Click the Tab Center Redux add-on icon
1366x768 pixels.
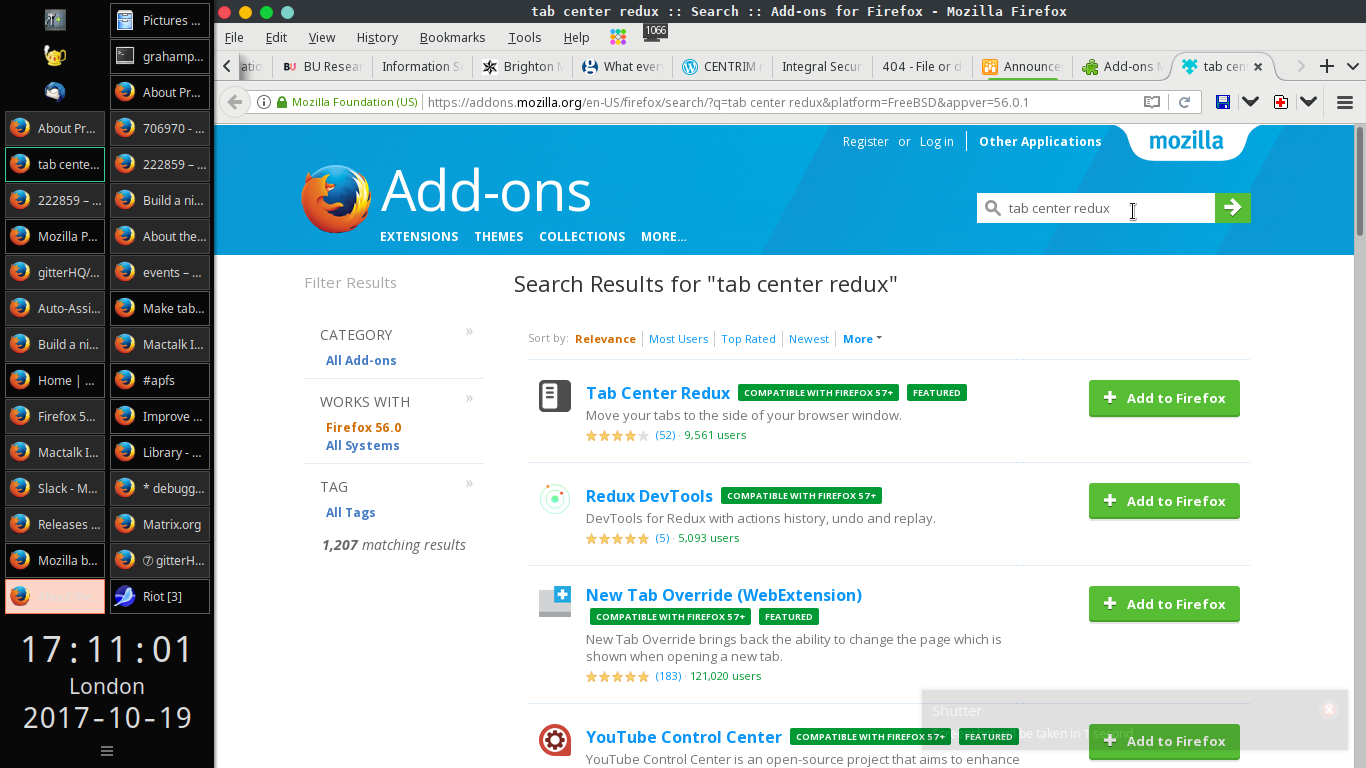555,396
